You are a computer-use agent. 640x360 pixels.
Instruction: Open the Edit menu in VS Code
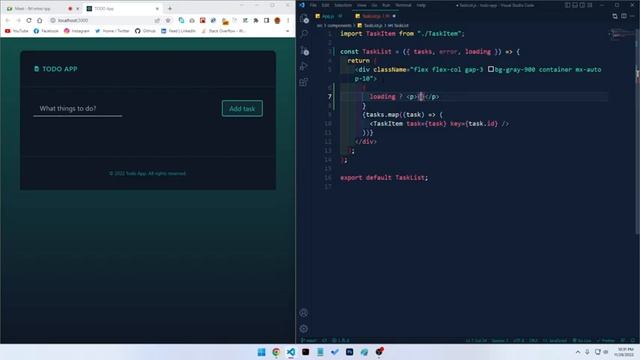tap(325, 5)
